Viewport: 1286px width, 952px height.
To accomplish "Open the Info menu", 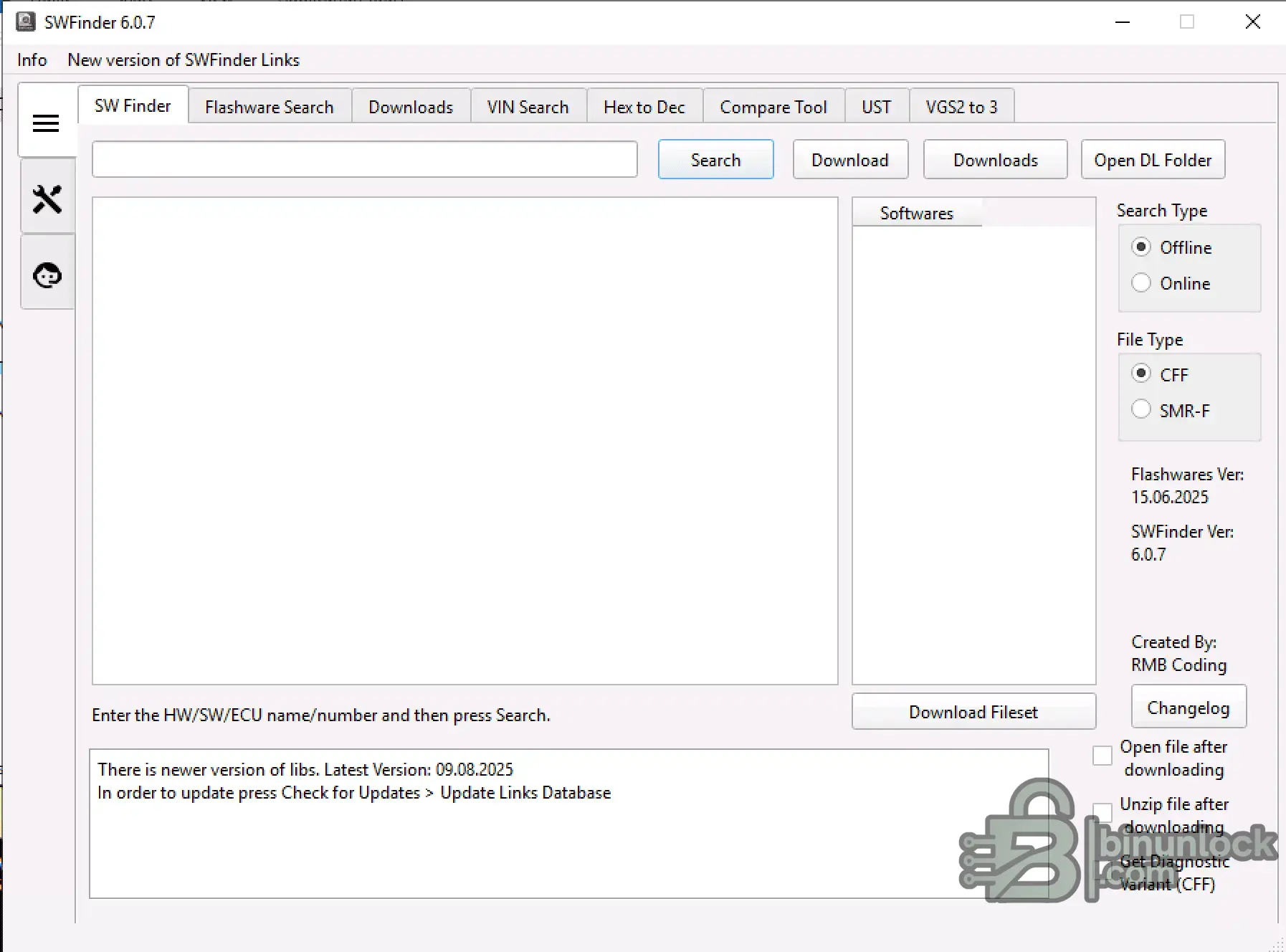I will [x=32, y=60].
